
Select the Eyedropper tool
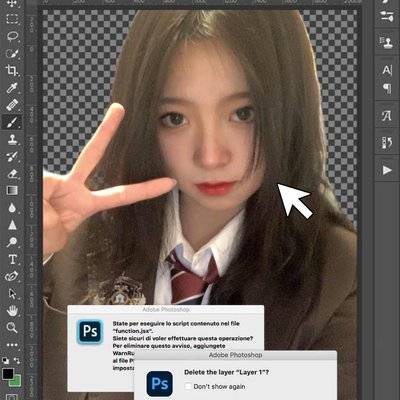pos(12,88)
